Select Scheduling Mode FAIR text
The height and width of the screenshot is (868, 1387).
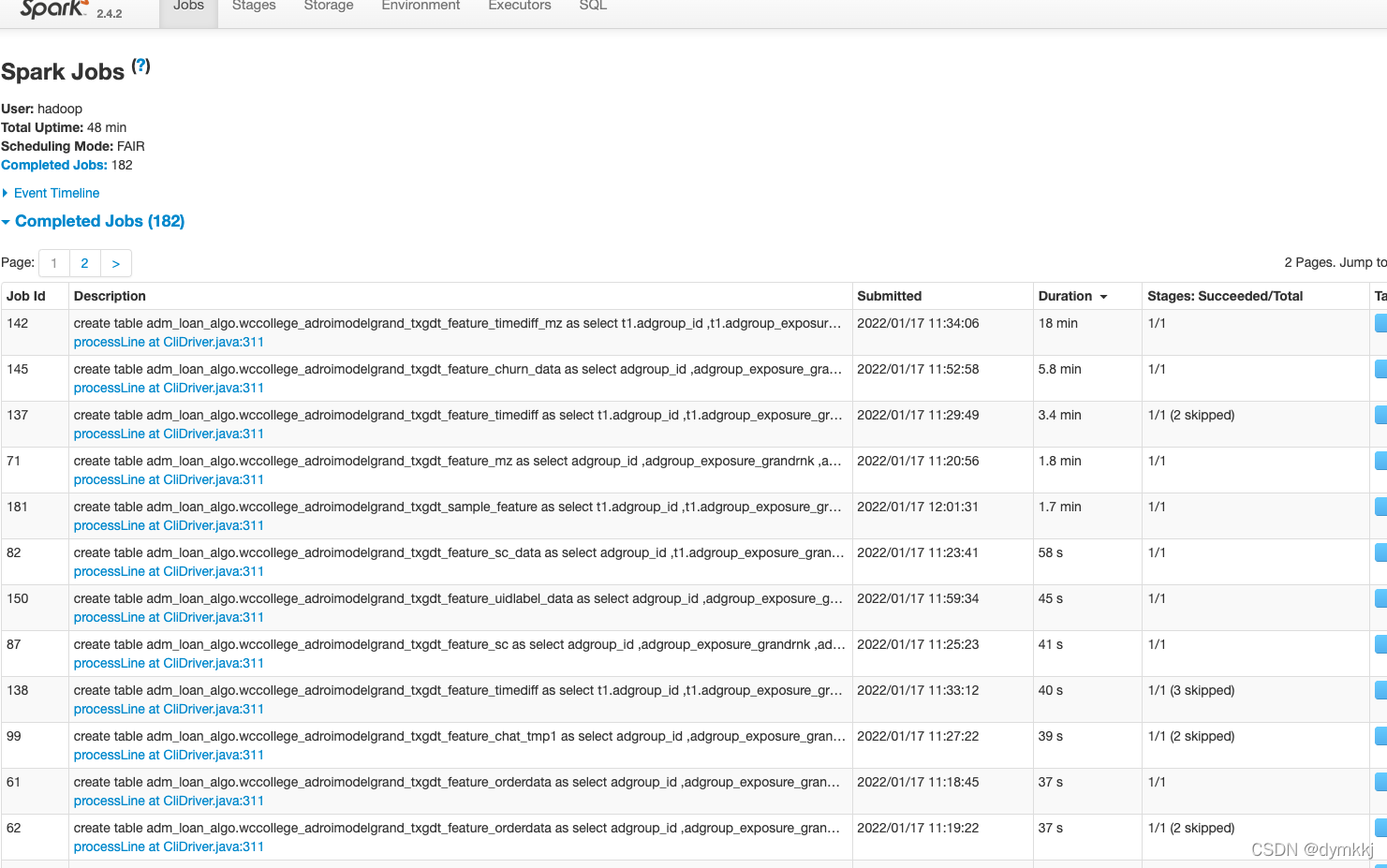click(x=73, y=146)
